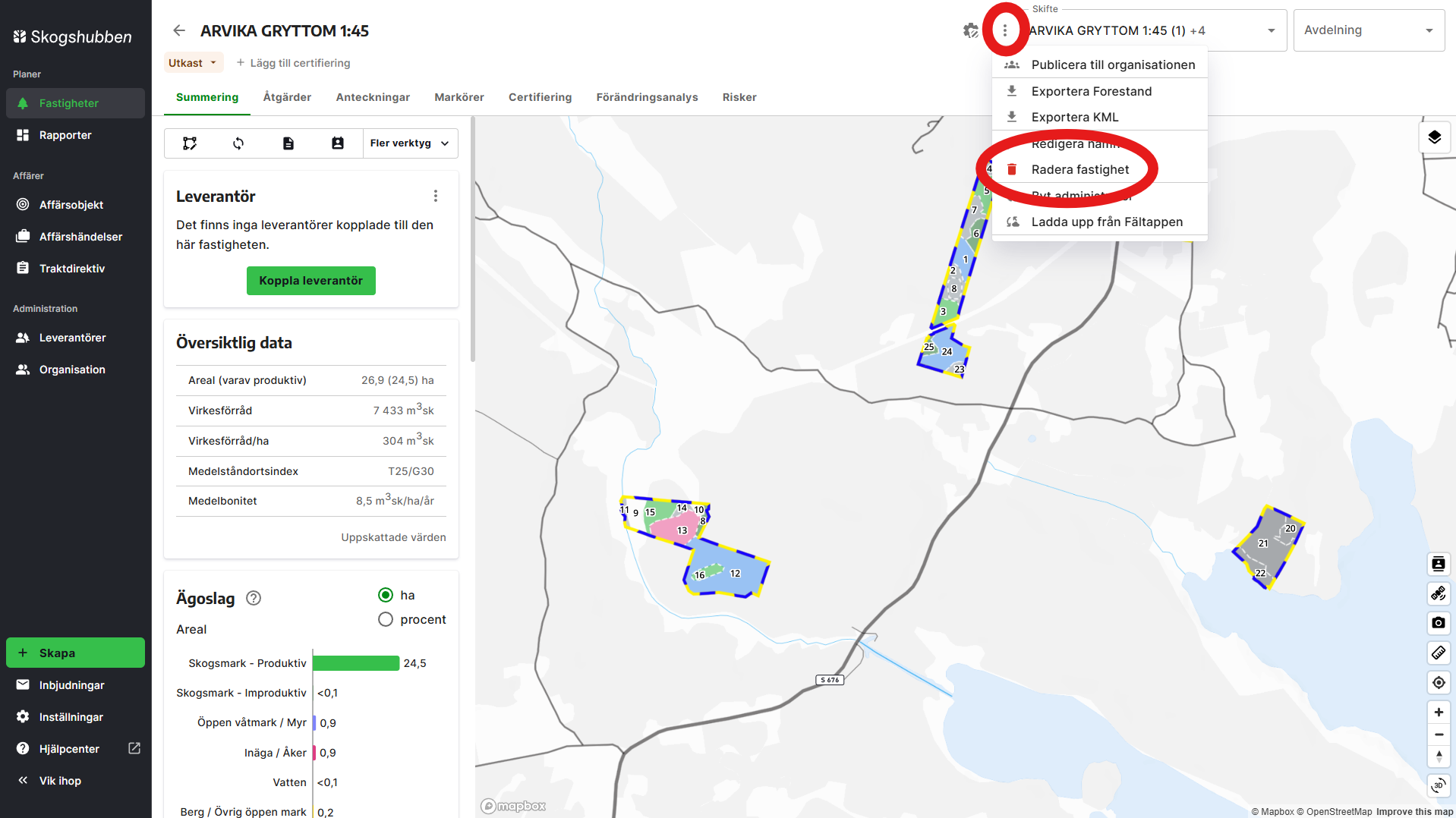Open the Fler verktyg dropdown

(x=410, y=143)
